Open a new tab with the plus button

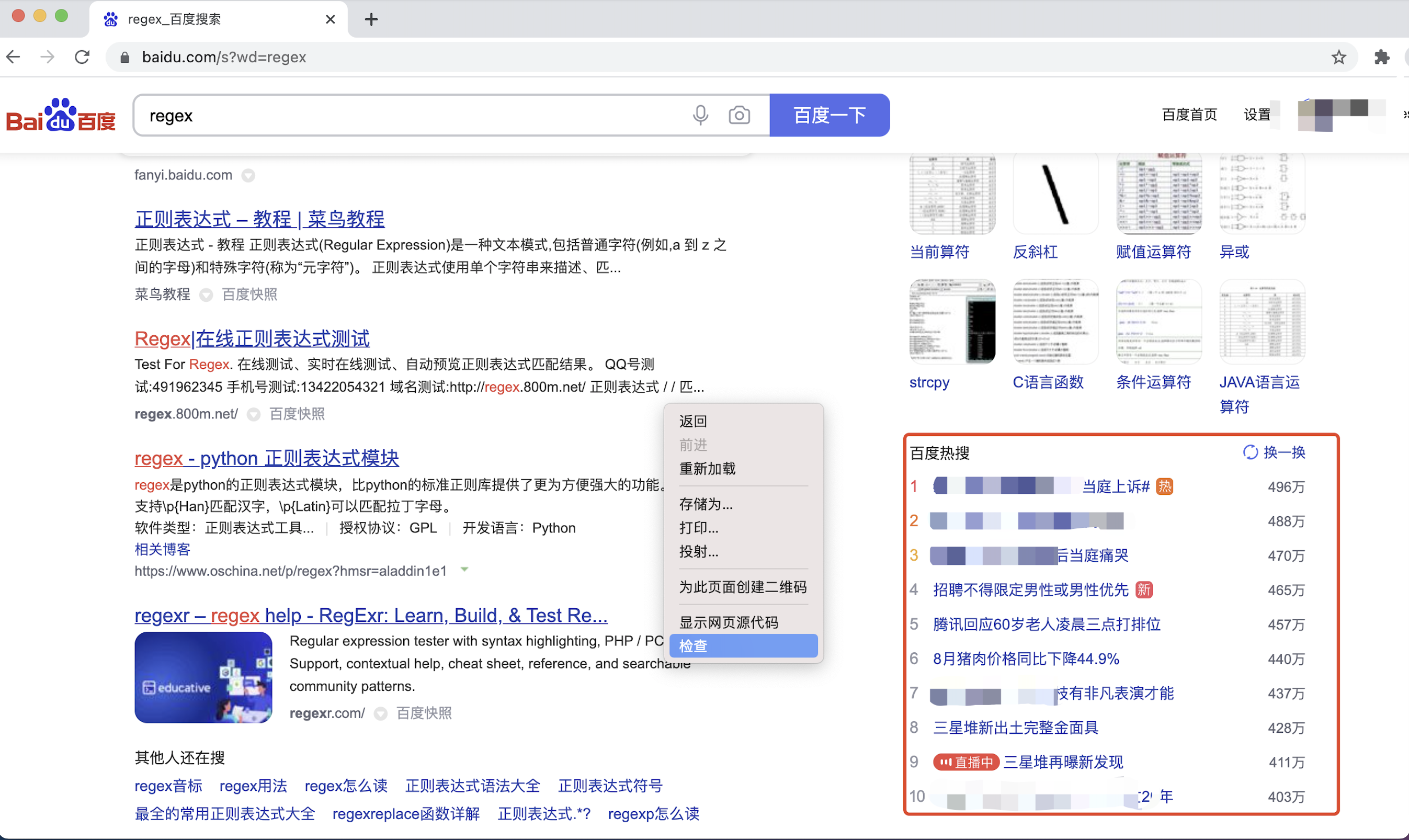(x=371, y=19)
